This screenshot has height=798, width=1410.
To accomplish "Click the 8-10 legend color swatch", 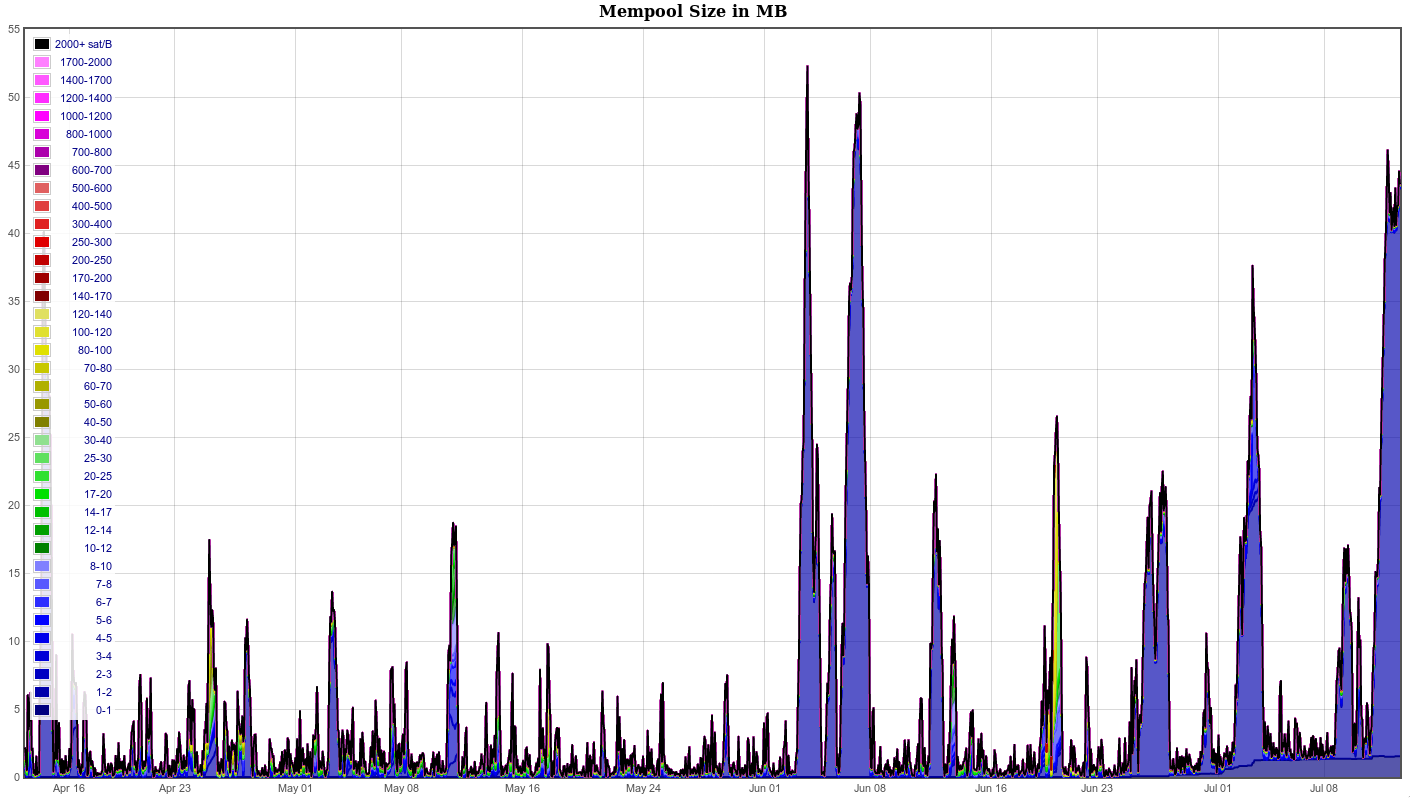I will click(x=42, y=566).
